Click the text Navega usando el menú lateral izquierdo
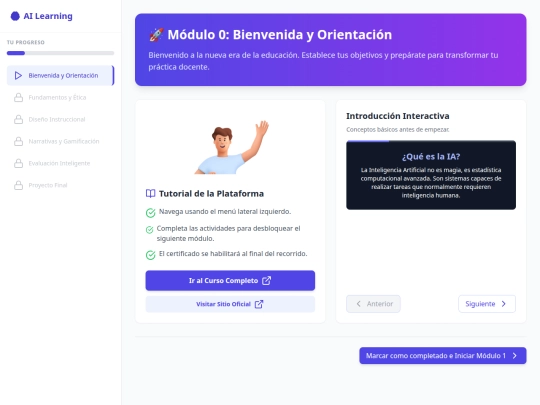This screenshot has width=540, height=405. (x=225, y=211)
